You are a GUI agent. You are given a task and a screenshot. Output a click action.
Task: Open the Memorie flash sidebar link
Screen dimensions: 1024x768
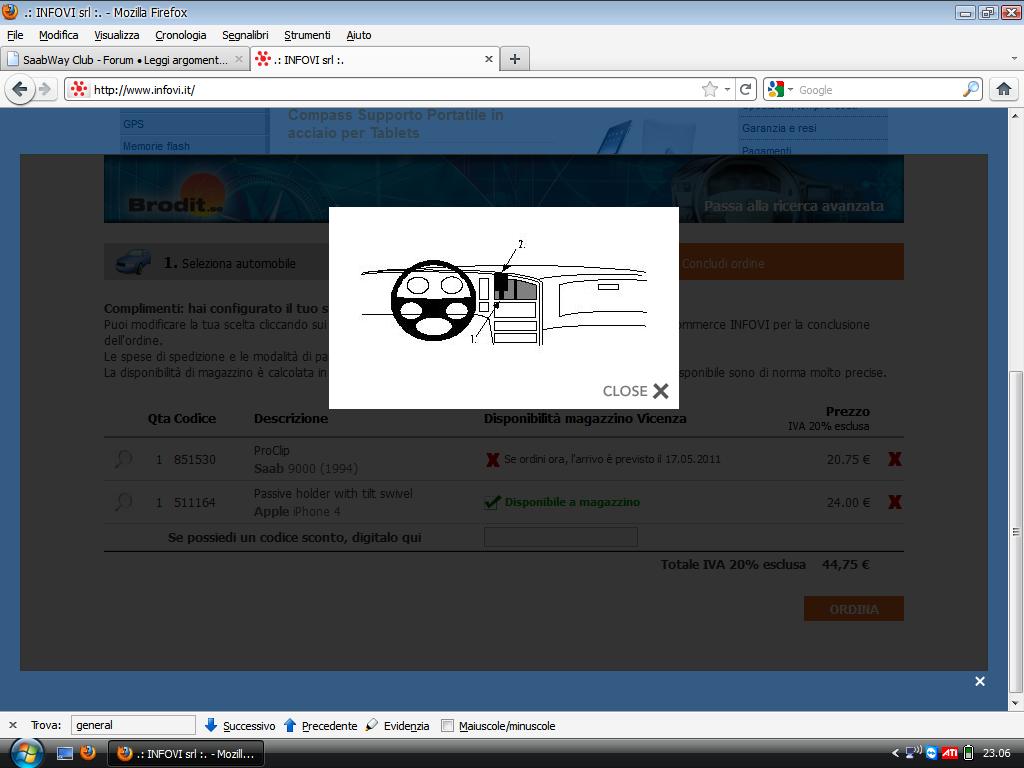pyautogui.click(x=156, y=146)
